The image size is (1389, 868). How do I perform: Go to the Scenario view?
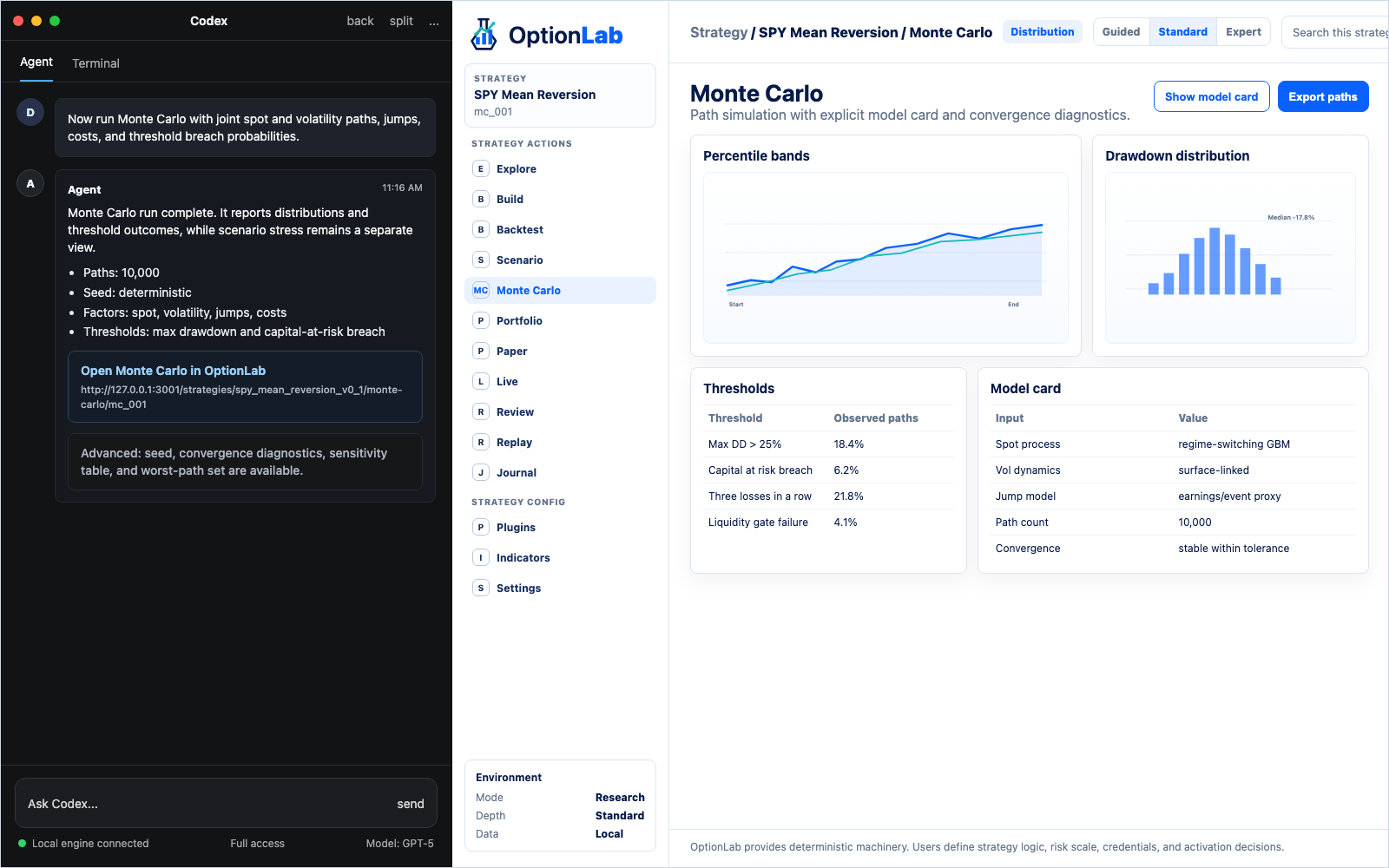coord(560,260)
